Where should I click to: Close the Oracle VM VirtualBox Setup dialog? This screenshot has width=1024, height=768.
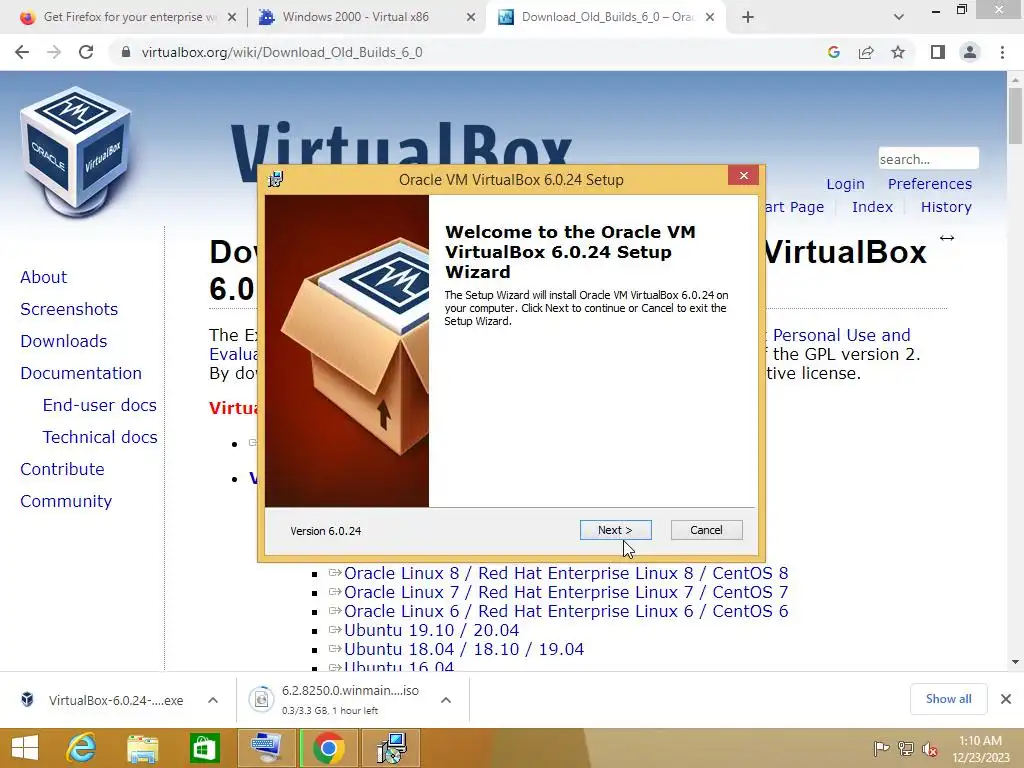point(743,176)
